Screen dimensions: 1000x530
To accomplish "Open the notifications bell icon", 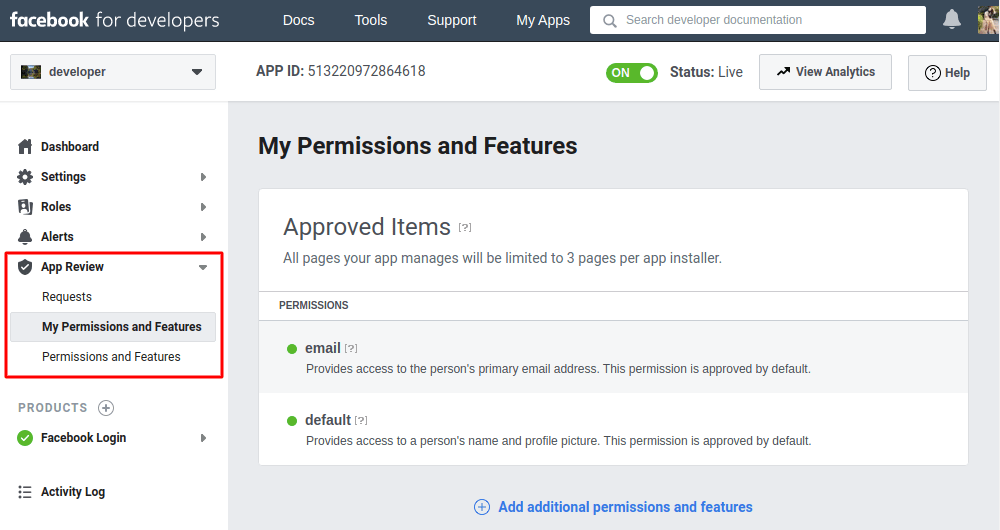I will coord(952,20).
